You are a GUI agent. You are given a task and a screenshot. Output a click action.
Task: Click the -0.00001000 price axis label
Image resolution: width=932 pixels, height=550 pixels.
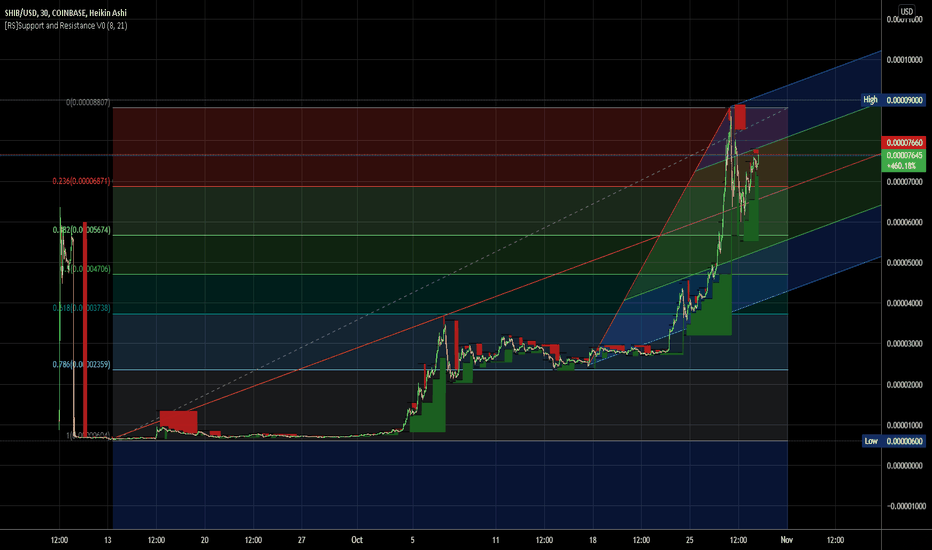(906, 506)
